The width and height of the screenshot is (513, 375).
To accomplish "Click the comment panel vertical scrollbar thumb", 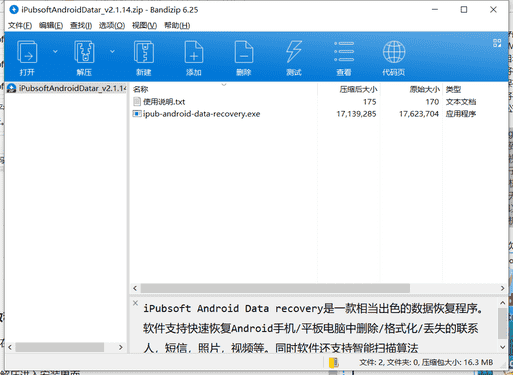I will pyautogui.click(x=502, y=323).
